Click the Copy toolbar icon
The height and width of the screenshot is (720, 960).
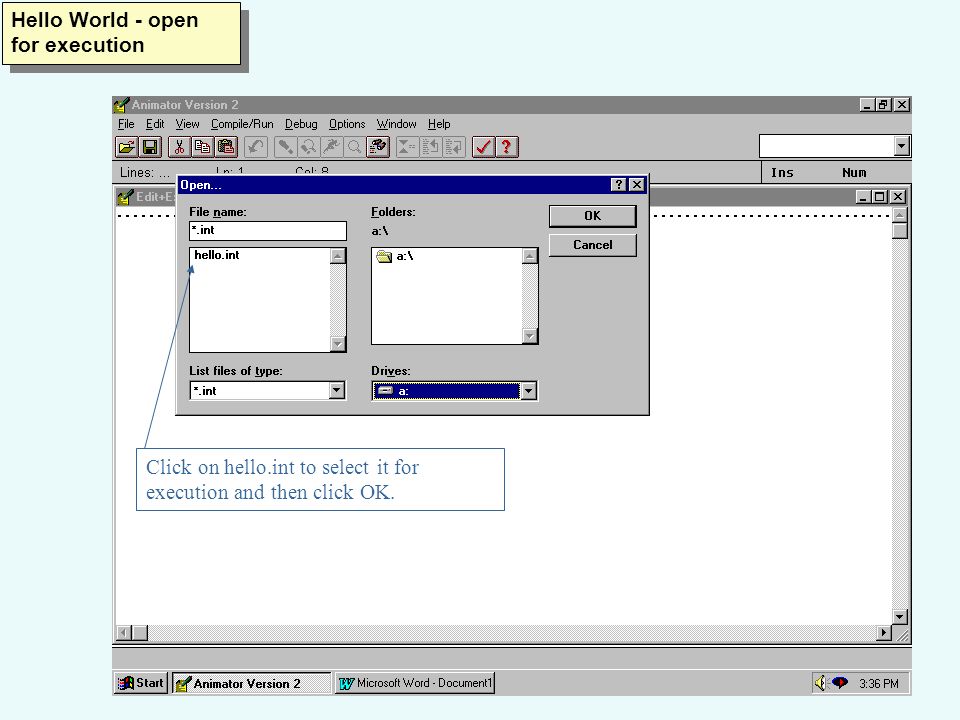coord(203,147)
